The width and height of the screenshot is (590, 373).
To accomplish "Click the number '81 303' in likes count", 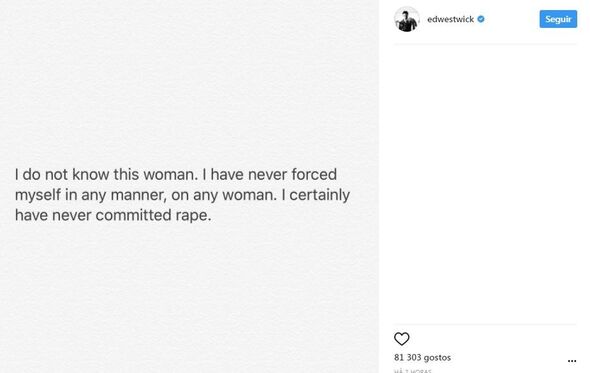I will (x=408, y=358).
